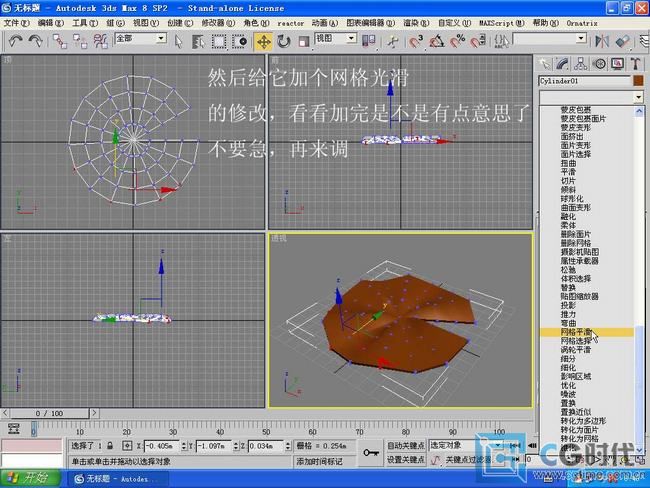The width and height of the screenshot is (650, 488).
Task: Click the orange object color swatch
Action: (x=638, y=80)
